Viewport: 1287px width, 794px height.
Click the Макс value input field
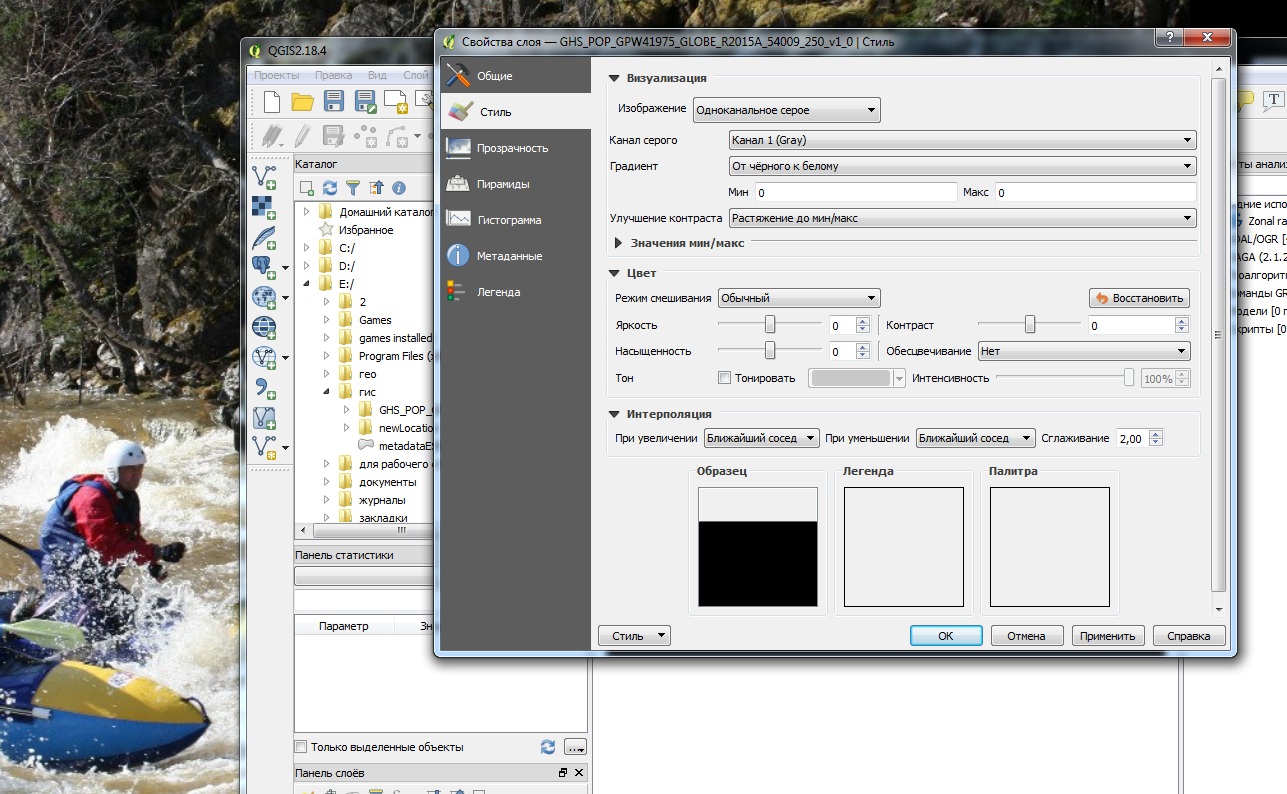pos(1094,192)
